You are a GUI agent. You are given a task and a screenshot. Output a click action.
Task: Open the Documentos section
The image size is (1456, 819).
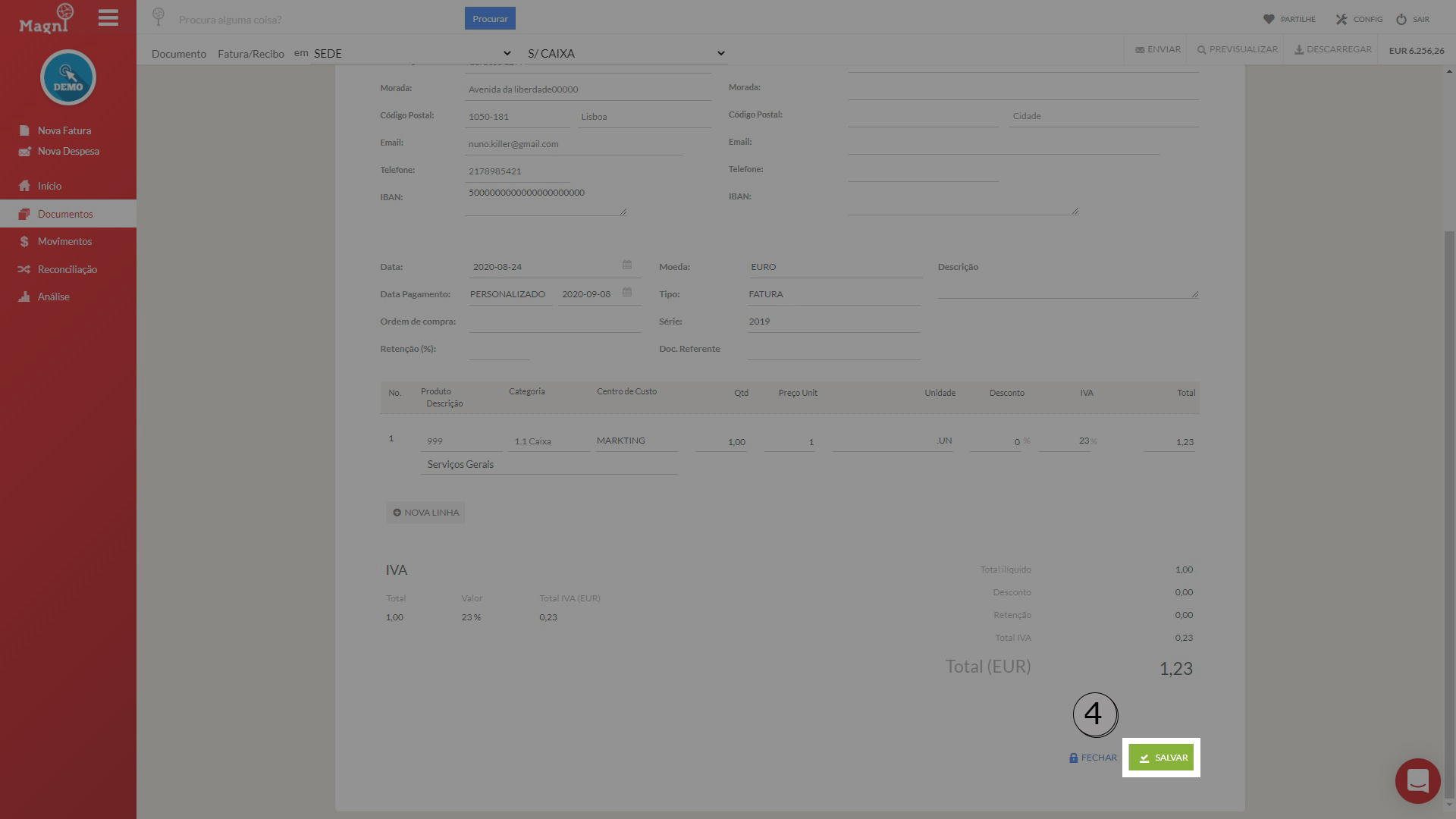pyautogui.click(x=68, y=214)
